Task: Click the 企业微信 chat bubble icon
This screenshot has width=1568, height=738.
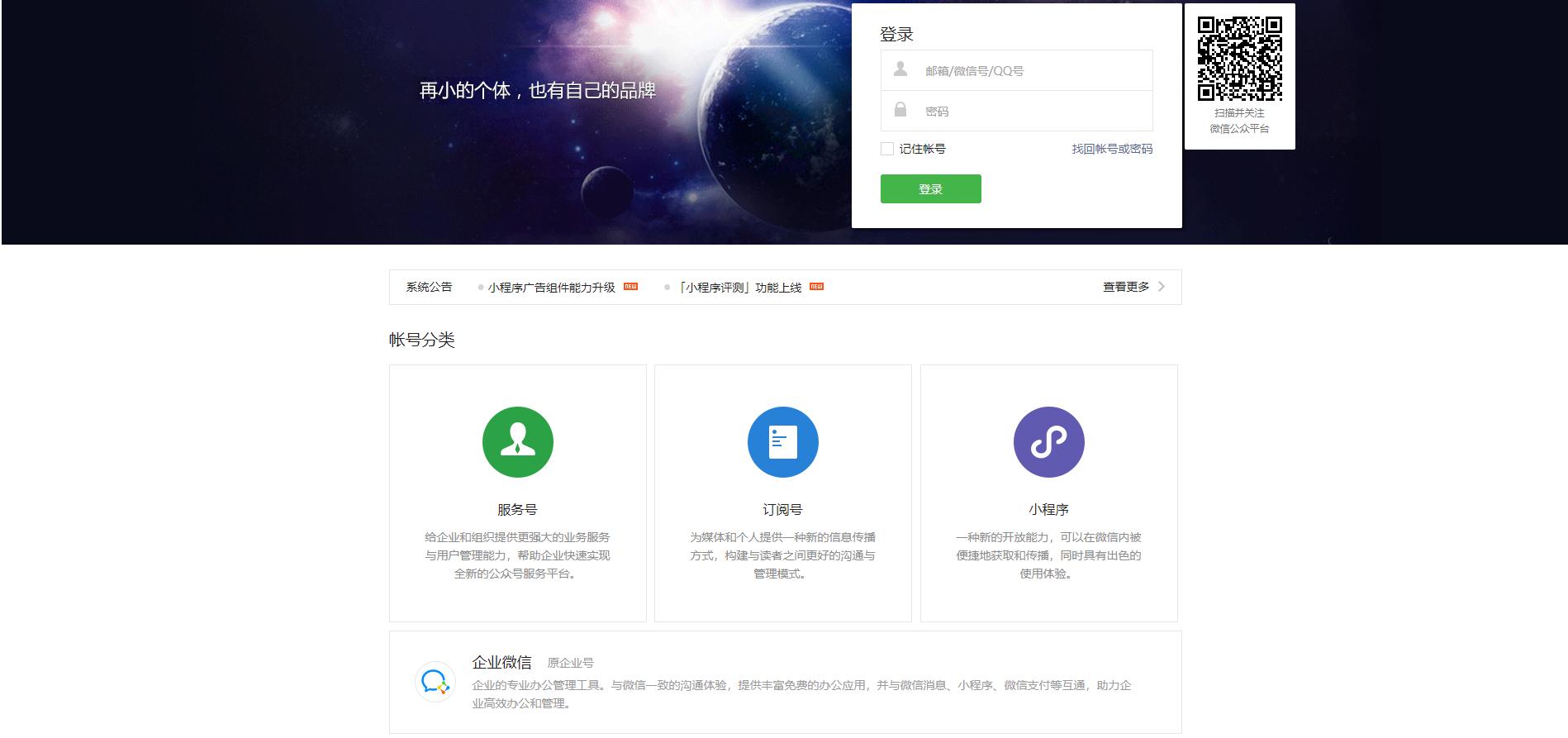Action: pos(435,682)
